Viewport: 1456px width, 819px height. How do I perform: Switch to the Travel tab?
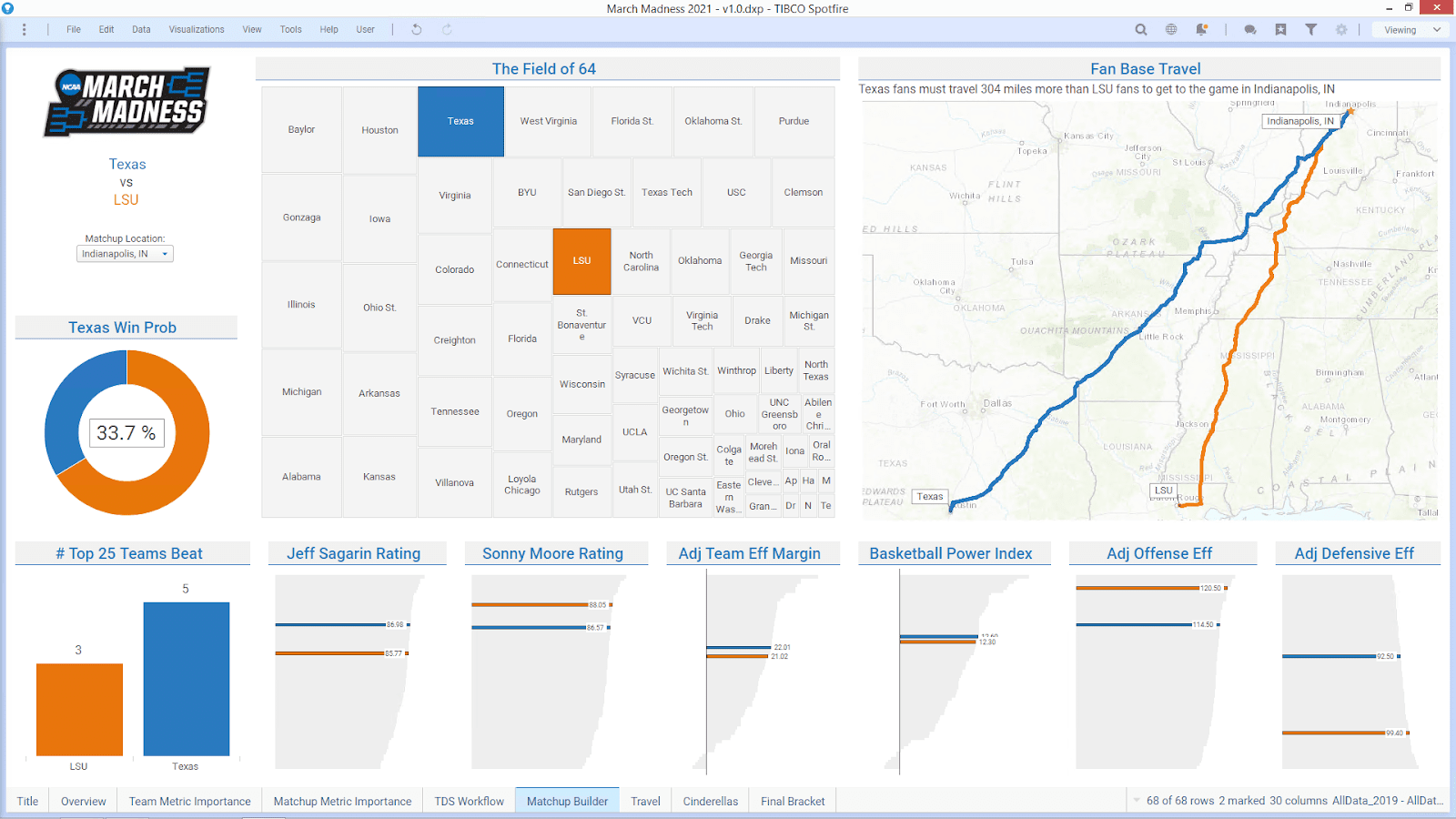click(x=646, y=801)
